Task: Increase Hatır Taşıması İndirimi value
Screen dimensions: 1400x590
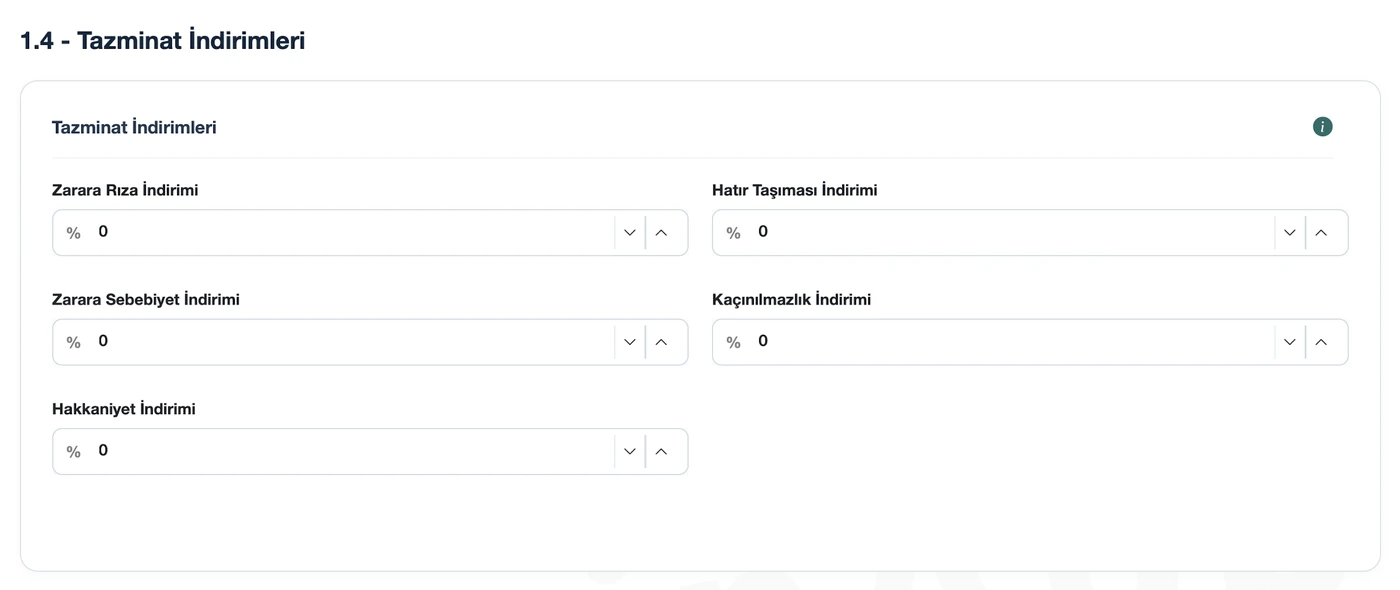Action: [x=1321, y=232]
